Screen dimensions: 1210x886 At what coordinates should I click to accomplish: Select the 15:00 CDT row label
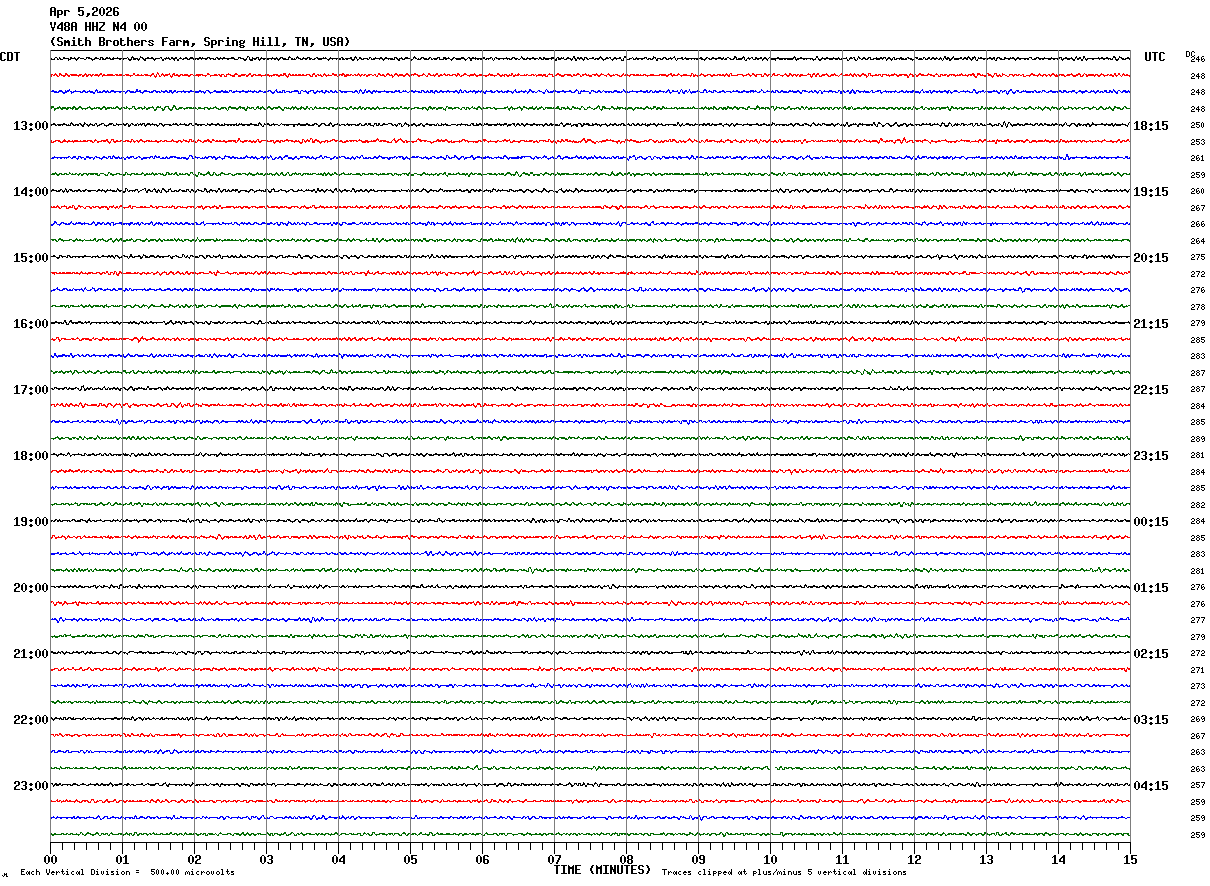31,258
